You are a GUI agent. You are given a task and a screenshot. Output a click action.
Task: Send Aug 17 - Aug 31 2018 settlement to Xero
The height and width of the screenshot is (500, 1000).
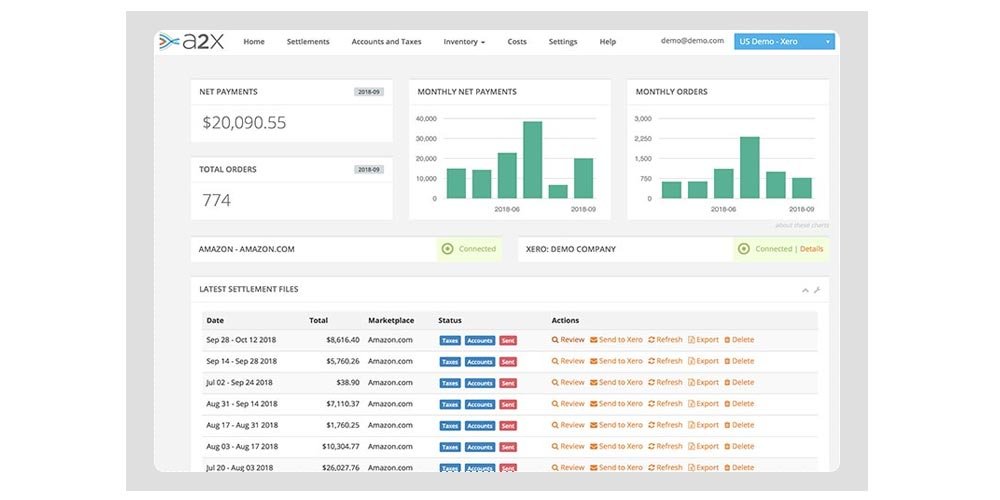[616, 425]
